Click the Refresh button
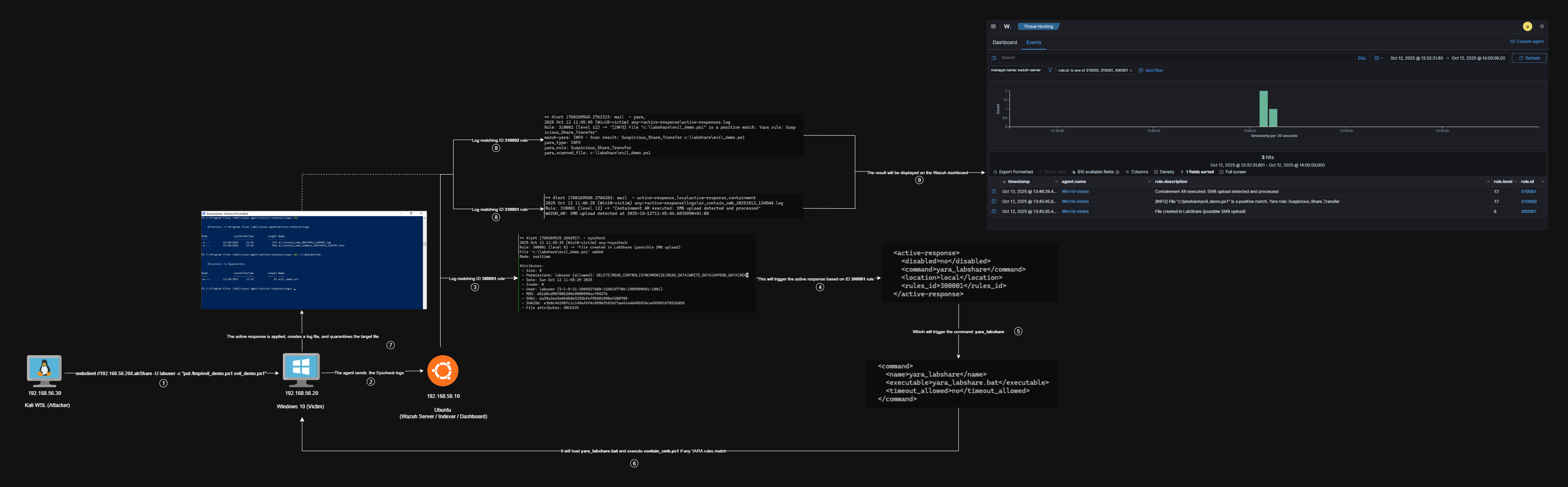The width and height of the screenshot is (1568, 487). pyautogui.click(x=1531, y=58)
